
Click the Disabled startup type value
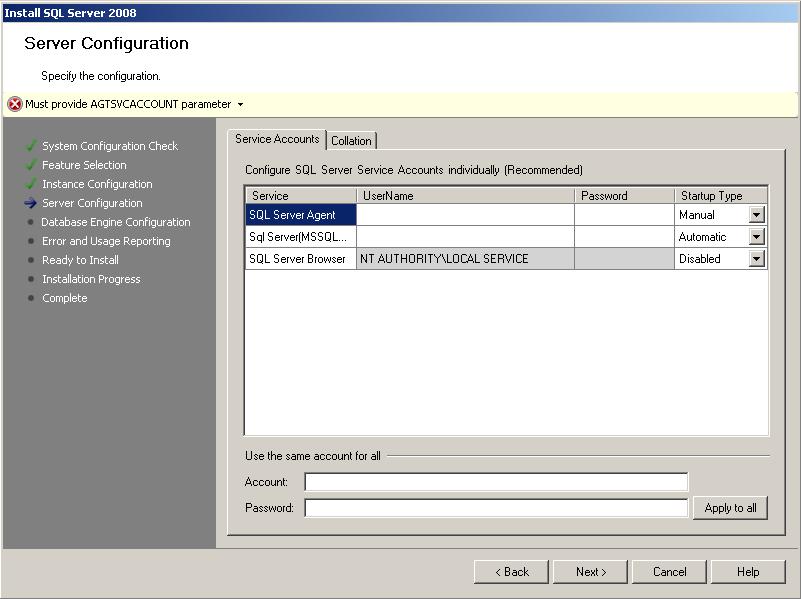click(700, 259)
